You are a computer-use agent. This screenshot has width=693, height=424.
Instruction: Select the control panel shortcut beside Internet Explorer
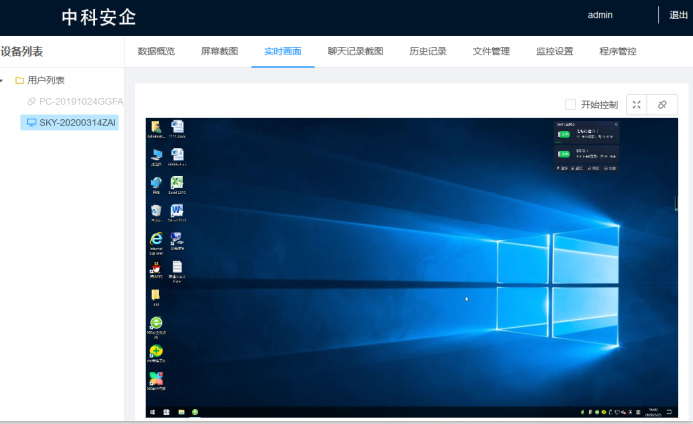[177, 241]
